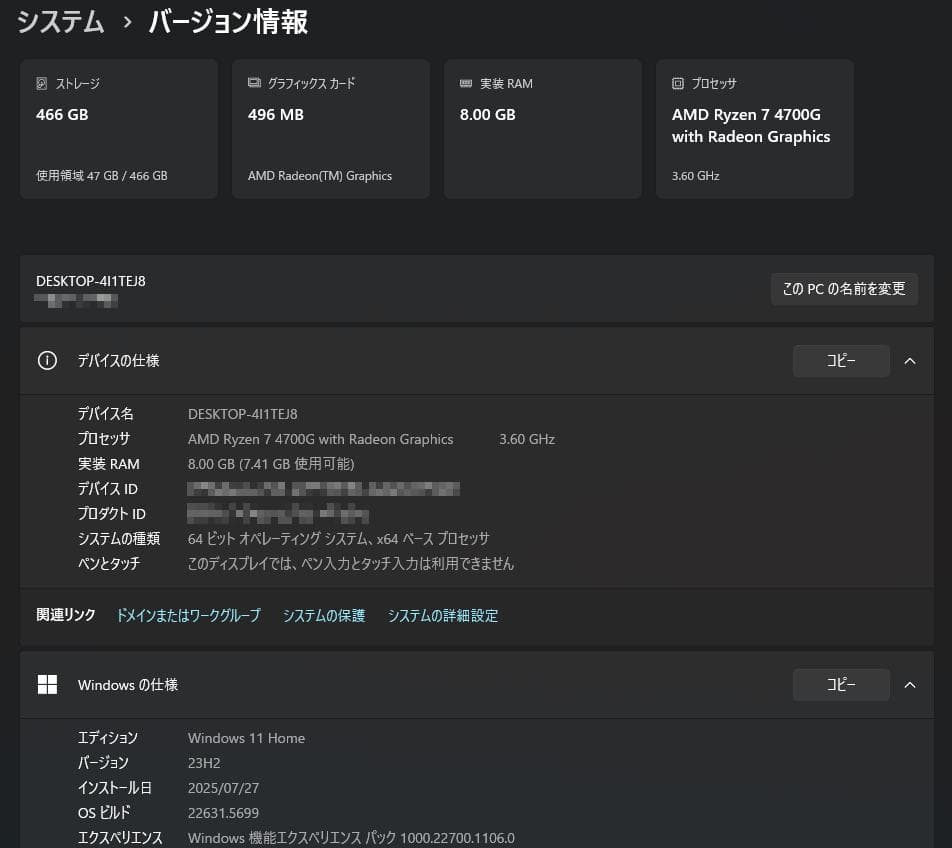Click the Windows logo beside Windows の仕様
Screen dimensions: 952x848
(47, 684)
